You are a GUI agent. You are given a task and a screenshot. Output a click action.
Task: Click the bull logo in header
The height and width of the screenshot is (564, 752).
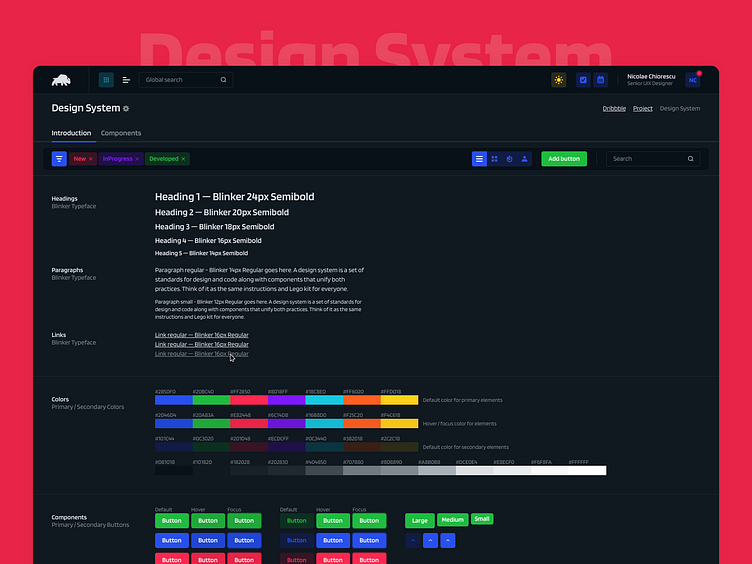click(61, 80)
